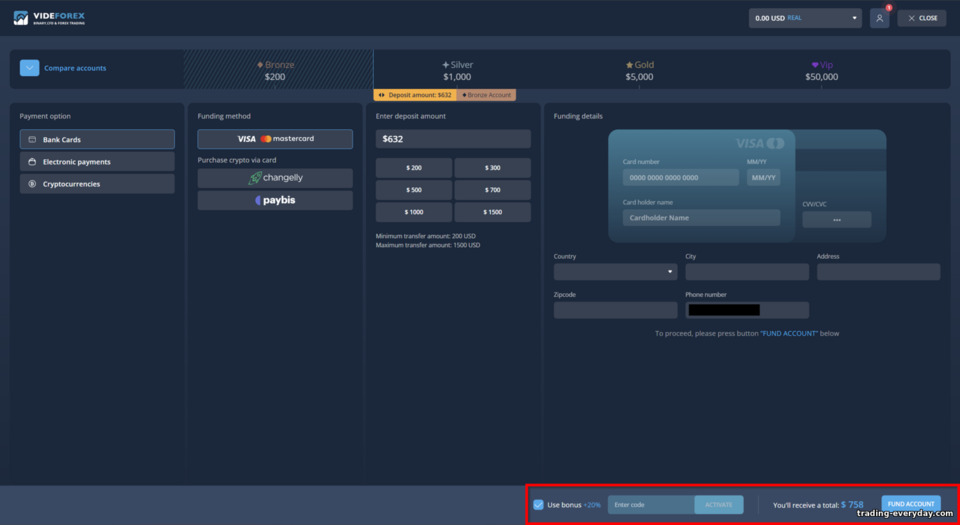Screen dimensions: 960x525
Task: Click the Zipcode input field
Action: point(615,310)
